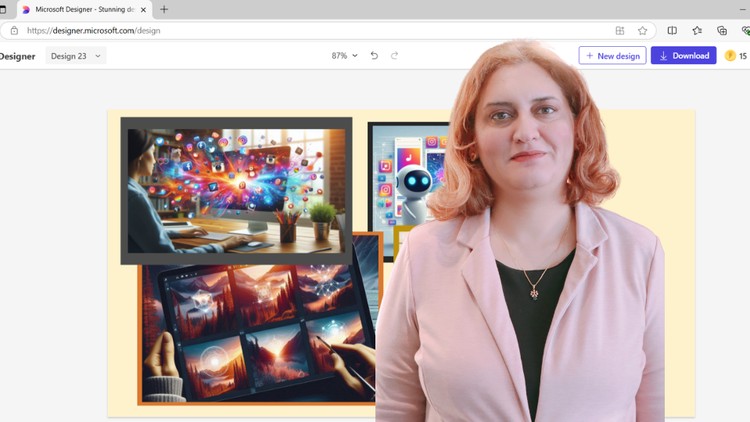Click the site info lock icon

pyautogui.click(x=14, y=31)
